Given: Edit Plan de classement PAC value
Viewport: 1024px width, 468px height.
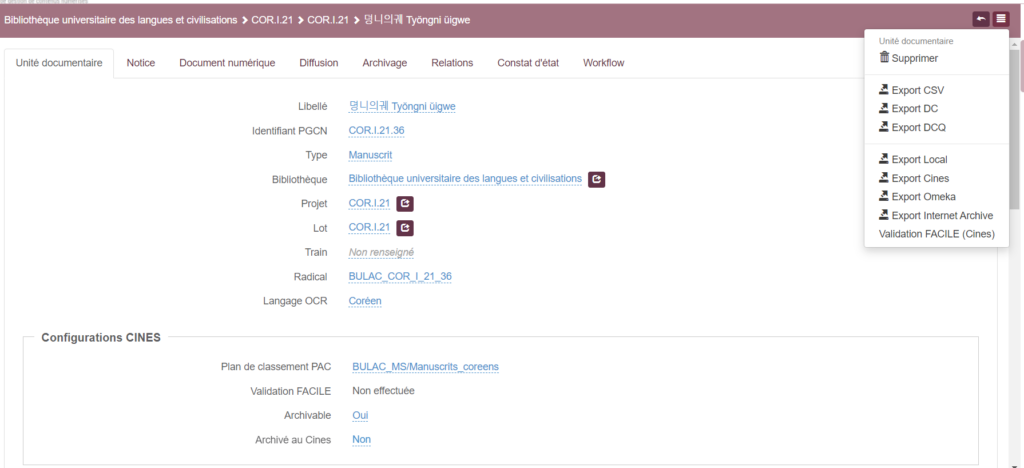Looking at the screenshot, I should (425, 367).
